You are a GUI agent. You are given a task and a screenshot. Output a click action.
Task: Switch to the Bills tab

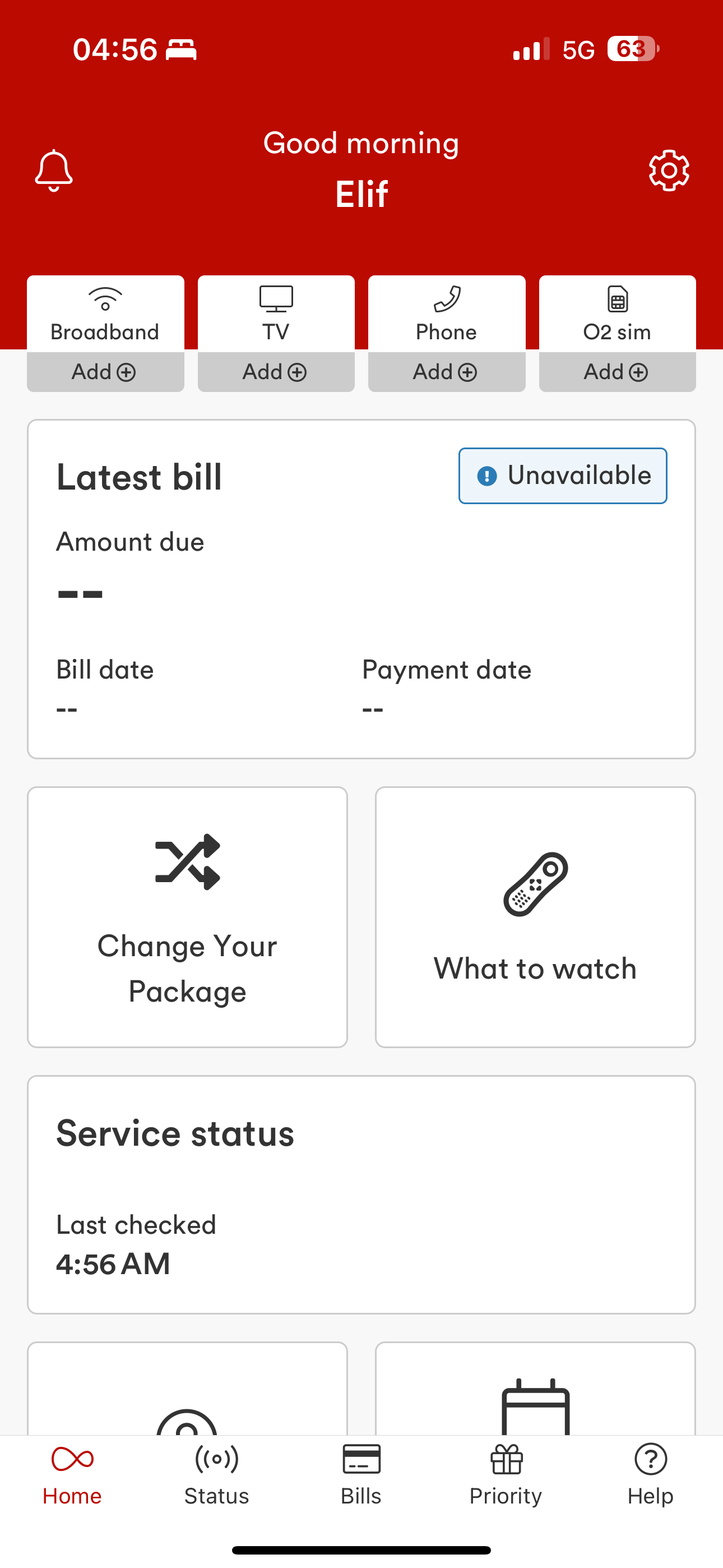pos(361,1474)
